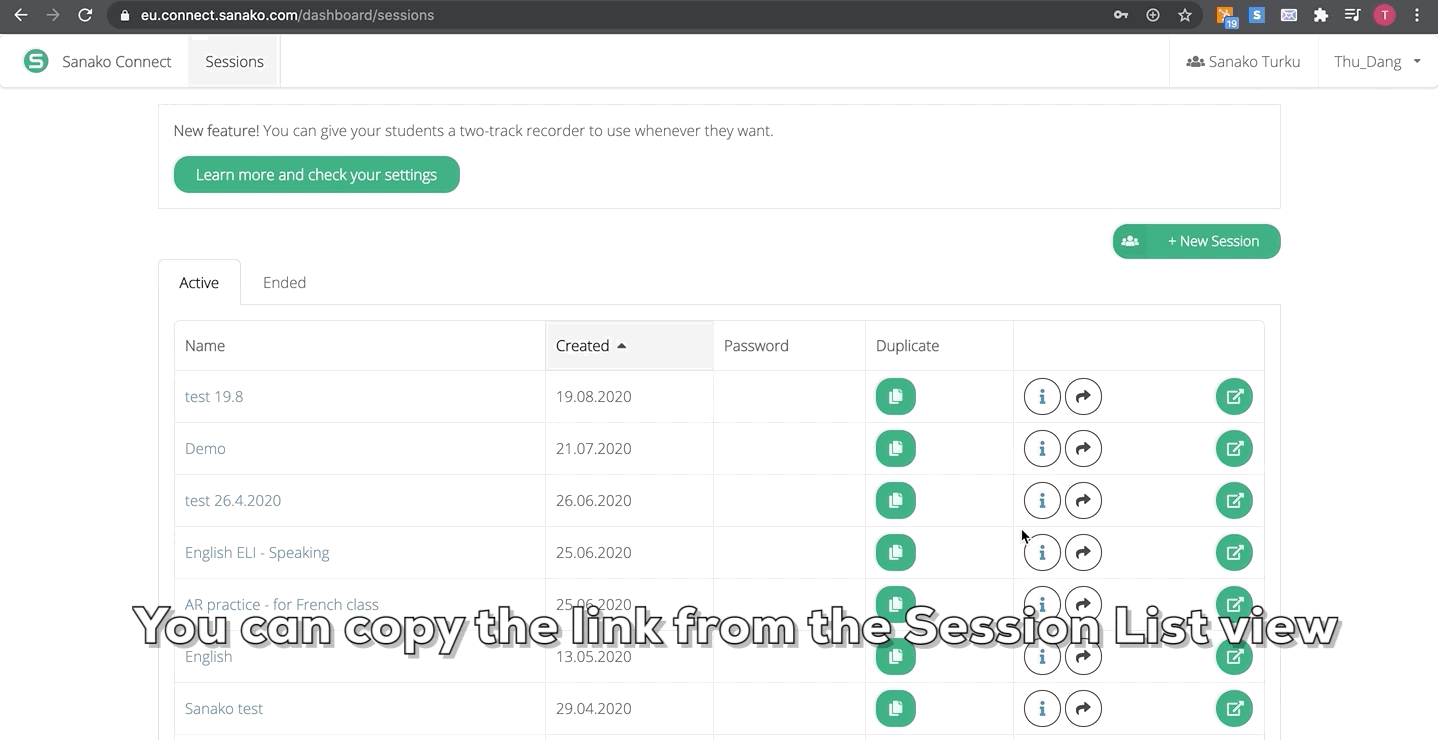This screenshot has height=740, width=1438.
Task: Create a + New Session
Action: point(1196,241)
